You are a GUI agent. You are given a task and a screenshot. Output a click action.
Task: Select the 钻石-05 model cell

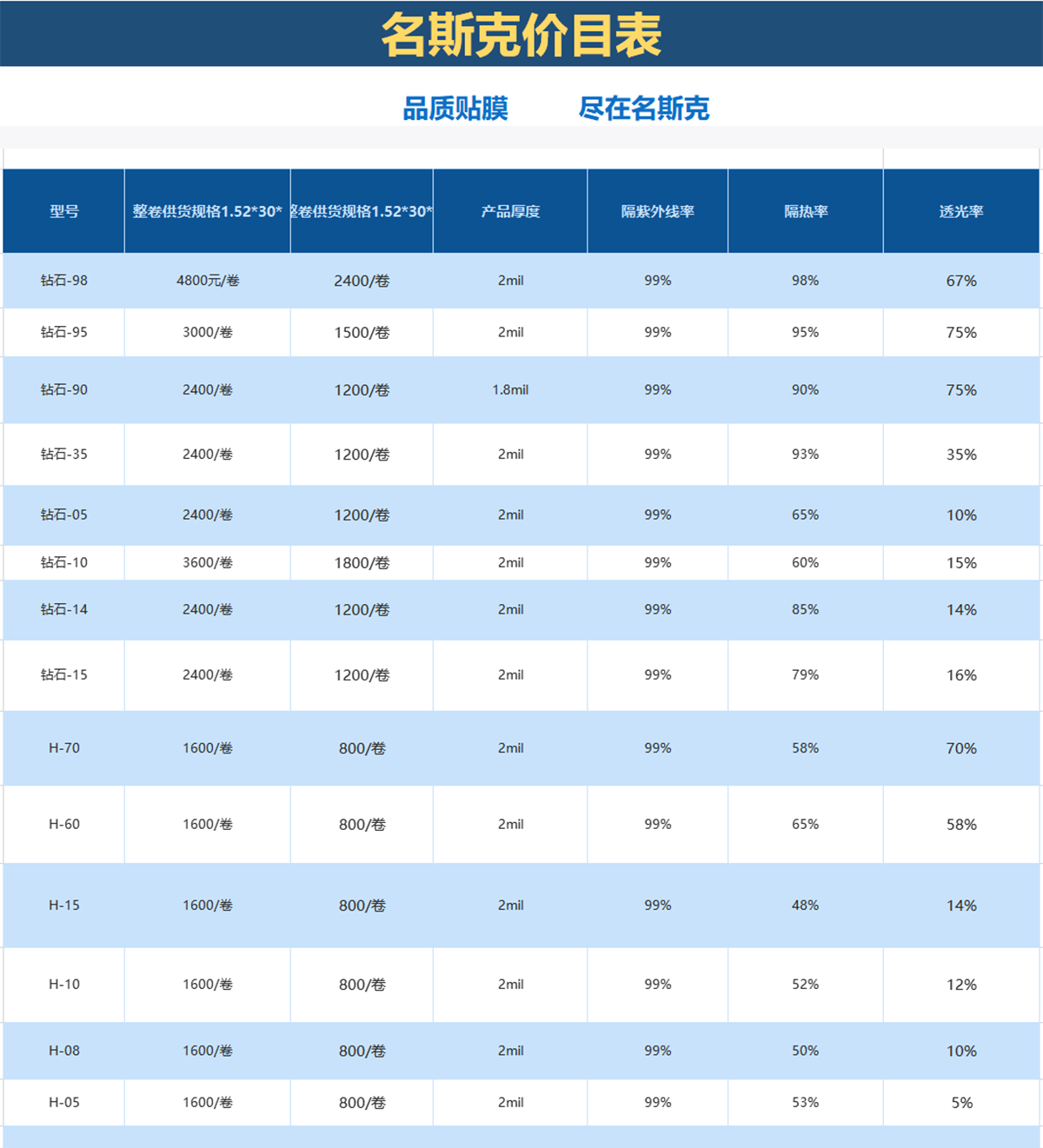click(64, 515)
